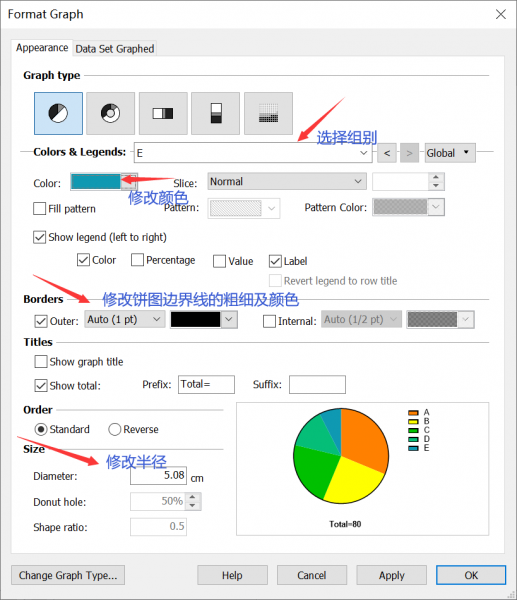The width and height of the screenshot is (517, 600).
Task: Select the pie chart graph type
Action: pos(58,113)
